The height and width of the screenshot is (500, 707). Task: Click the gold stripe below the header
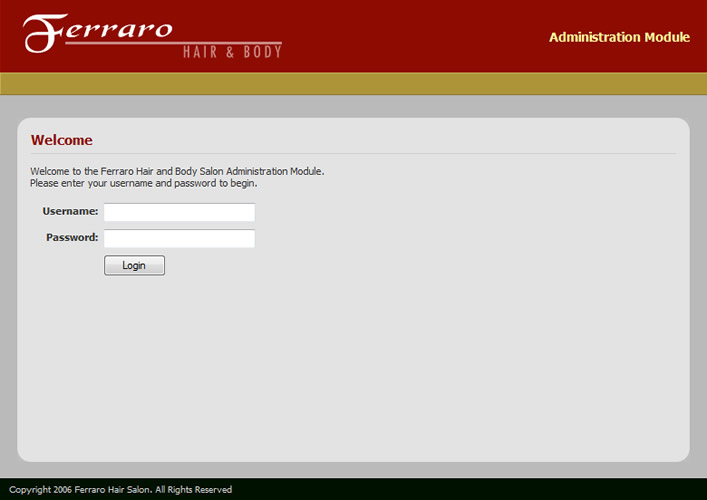[x=353, y=84]
